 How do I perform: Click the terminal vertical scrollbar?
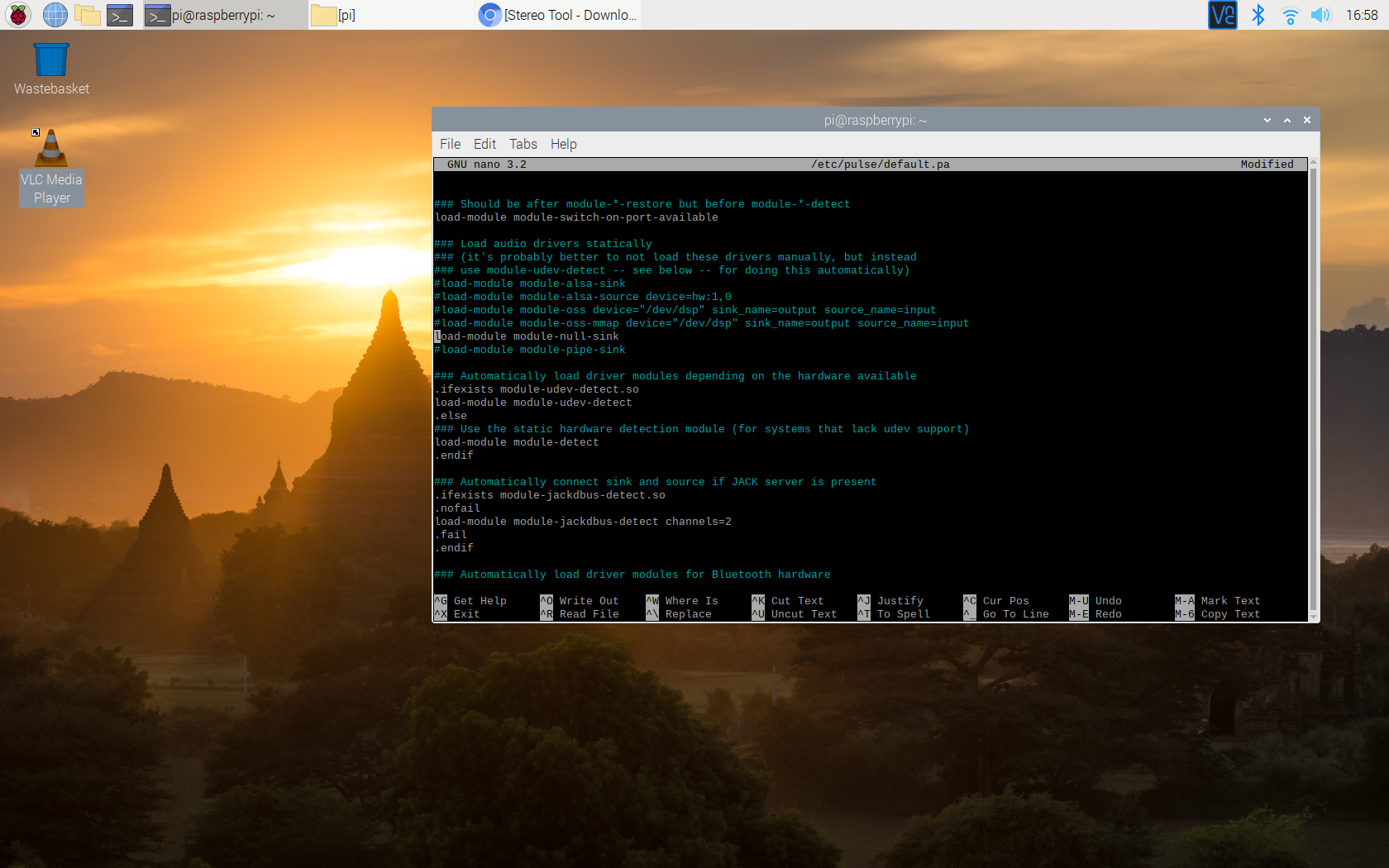pos(1313,389)
